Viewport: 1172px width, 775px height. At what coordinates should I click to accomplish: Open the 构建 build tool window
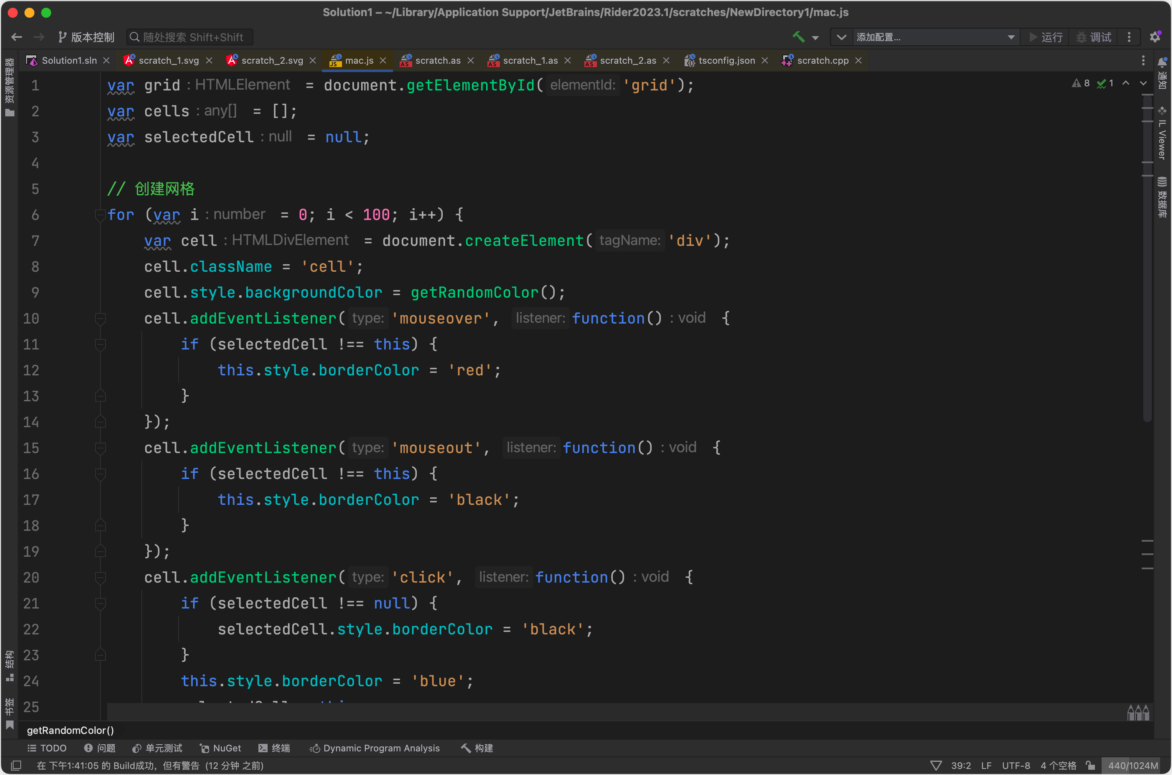pos(477,748)
